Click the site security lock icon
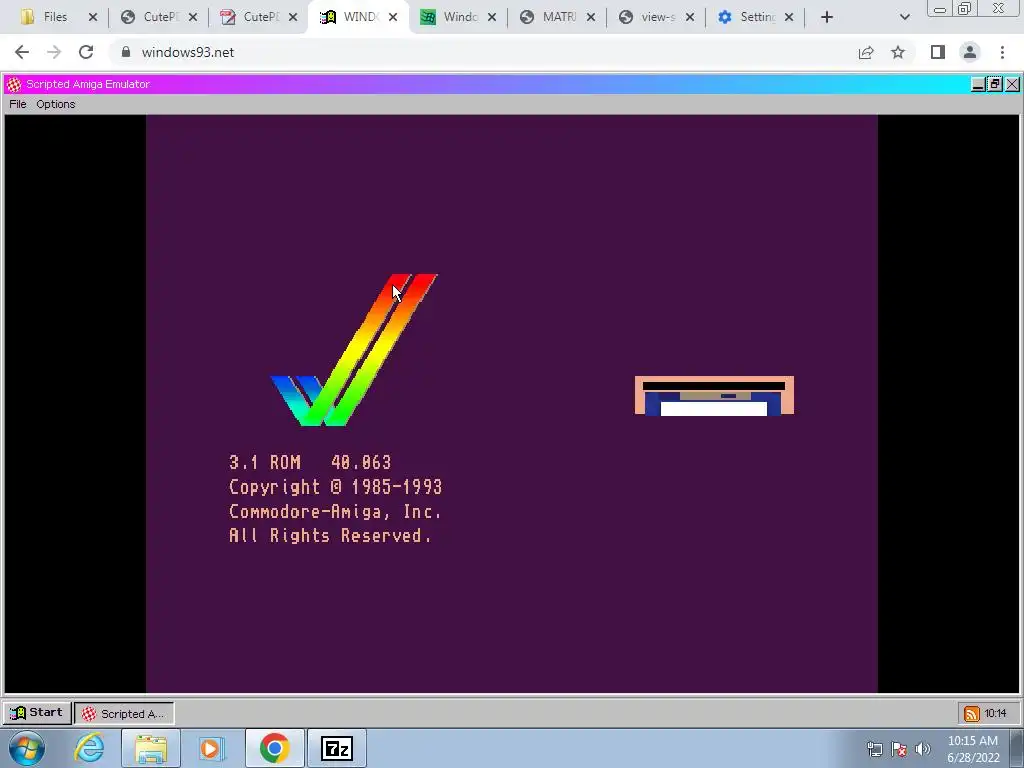The width and height of the screenshot is (1024, 768). click(x=126, y=52)
